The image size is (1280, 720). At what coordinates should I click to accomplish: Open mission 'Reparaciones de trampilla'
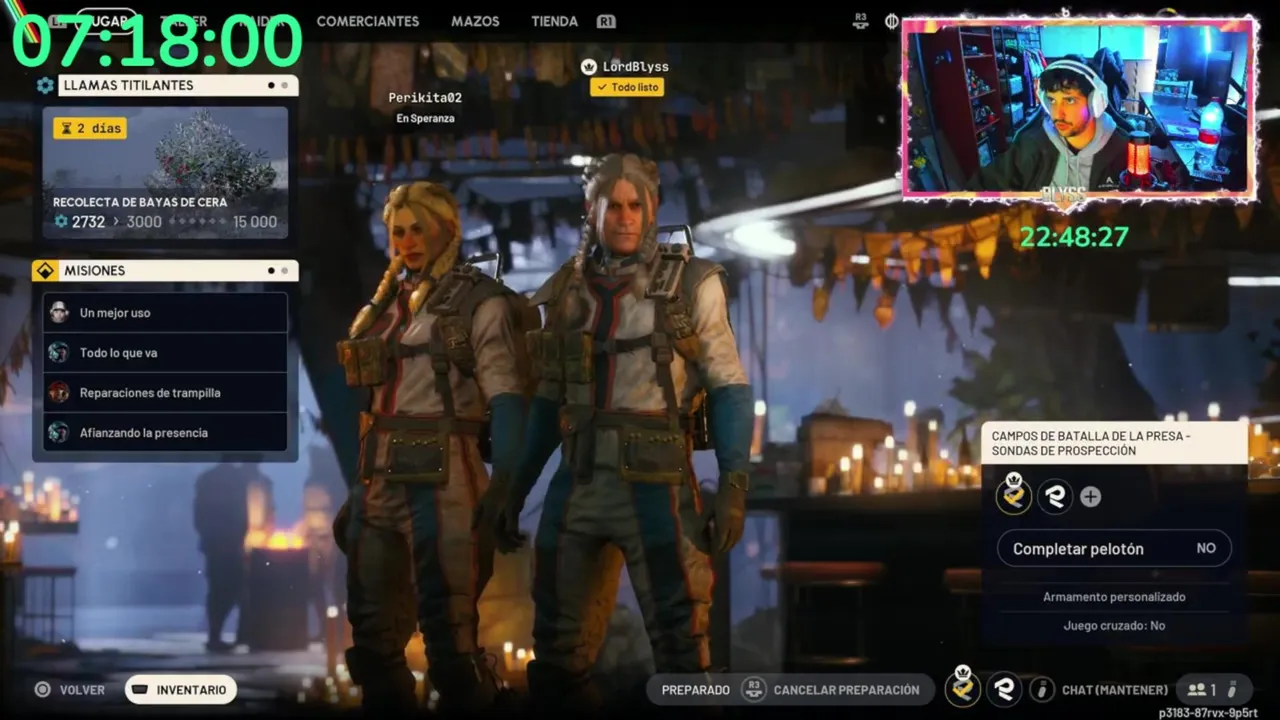(x=165, y=392)
